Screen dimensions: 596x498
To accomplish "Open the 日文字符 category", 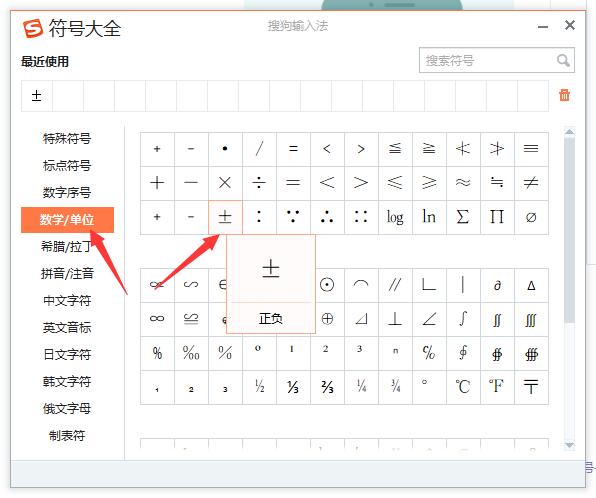I will coord(67,354).
